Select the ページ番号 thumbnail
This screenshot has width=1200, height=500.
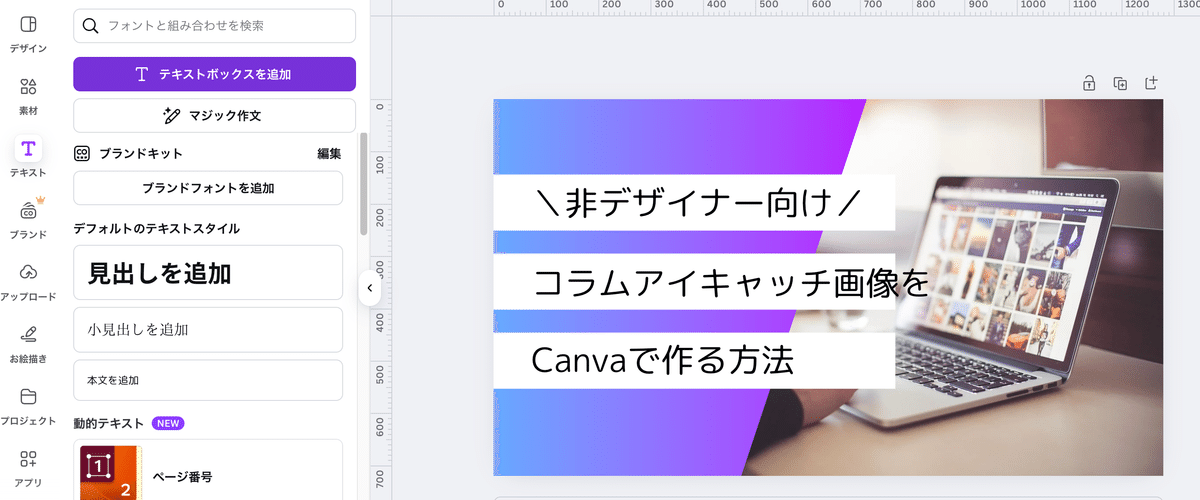pyautogui.click(x=109, y=474)
